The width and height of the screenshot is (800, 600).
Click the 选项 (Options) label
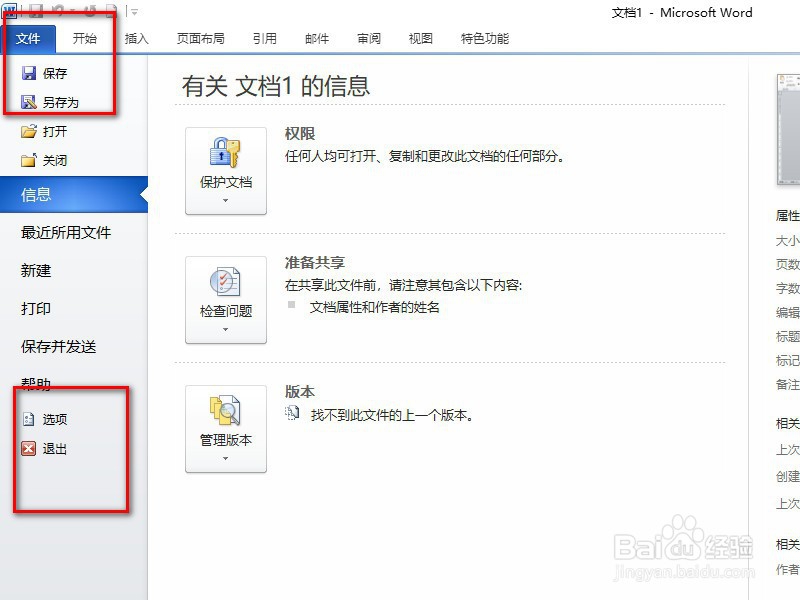point(55,419)
